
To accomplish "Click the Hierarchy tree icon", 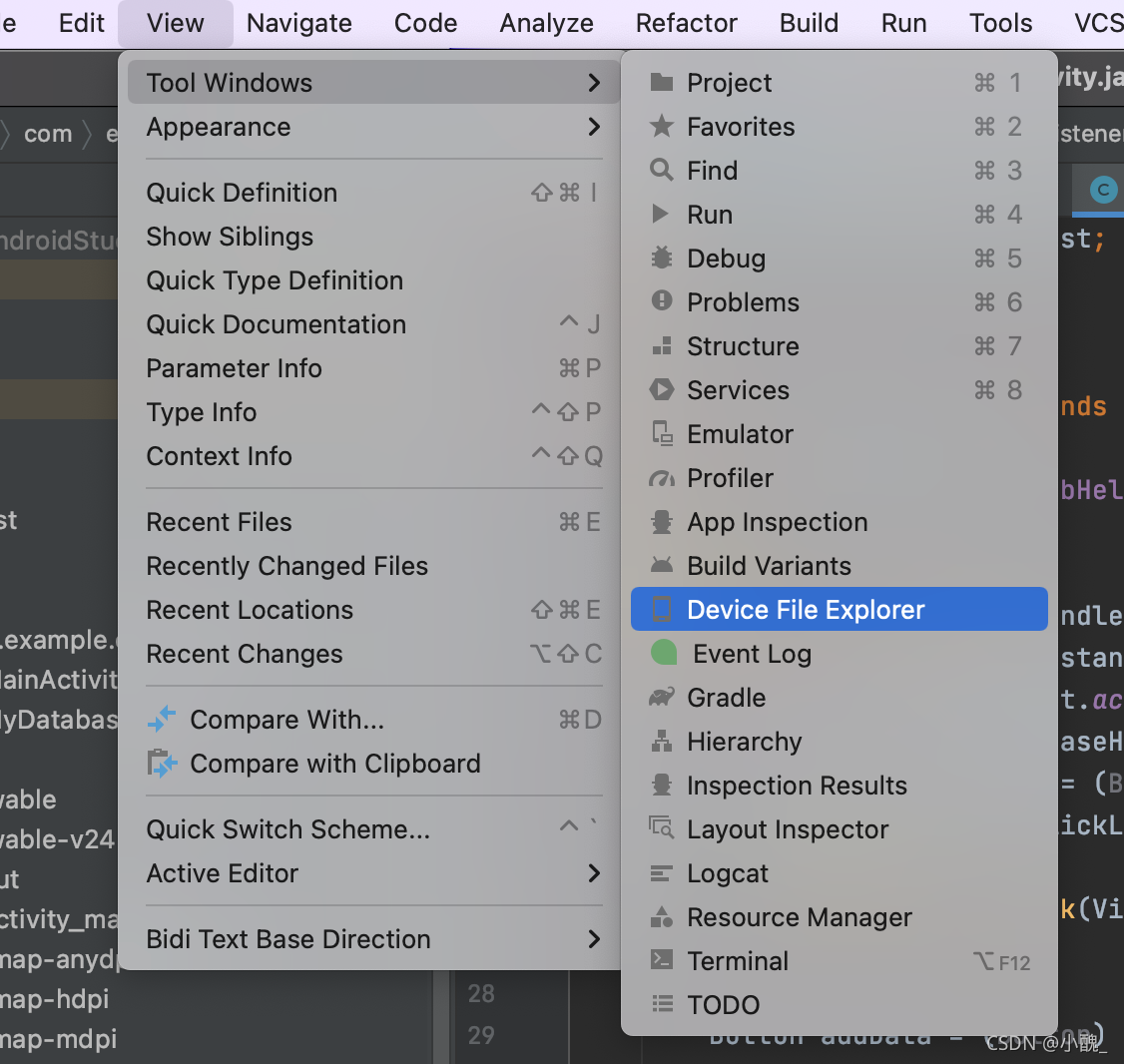I will tap(661, 741).
